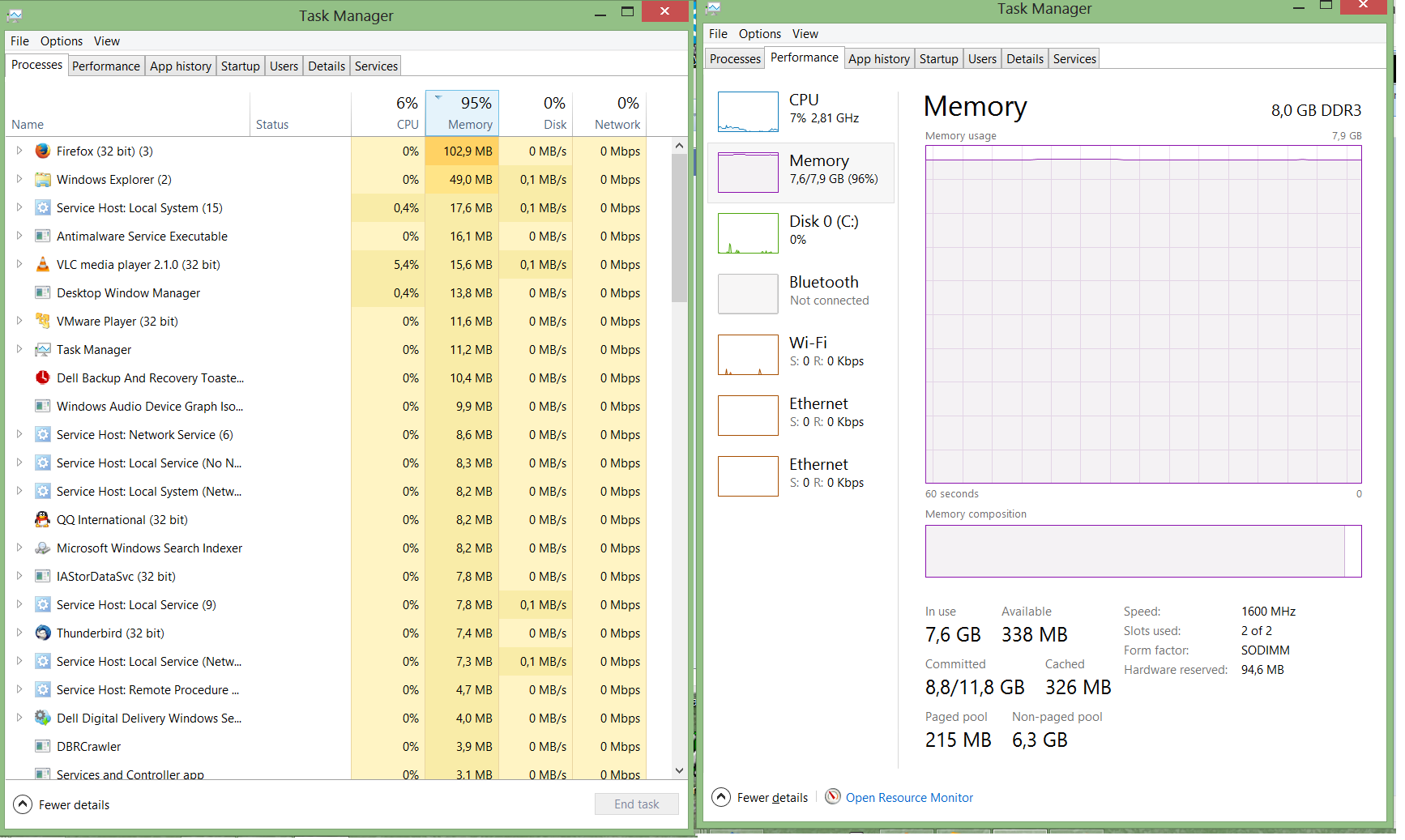Sort processes by Memory column header
The image size is (1405, 840).
pos(462,113)
